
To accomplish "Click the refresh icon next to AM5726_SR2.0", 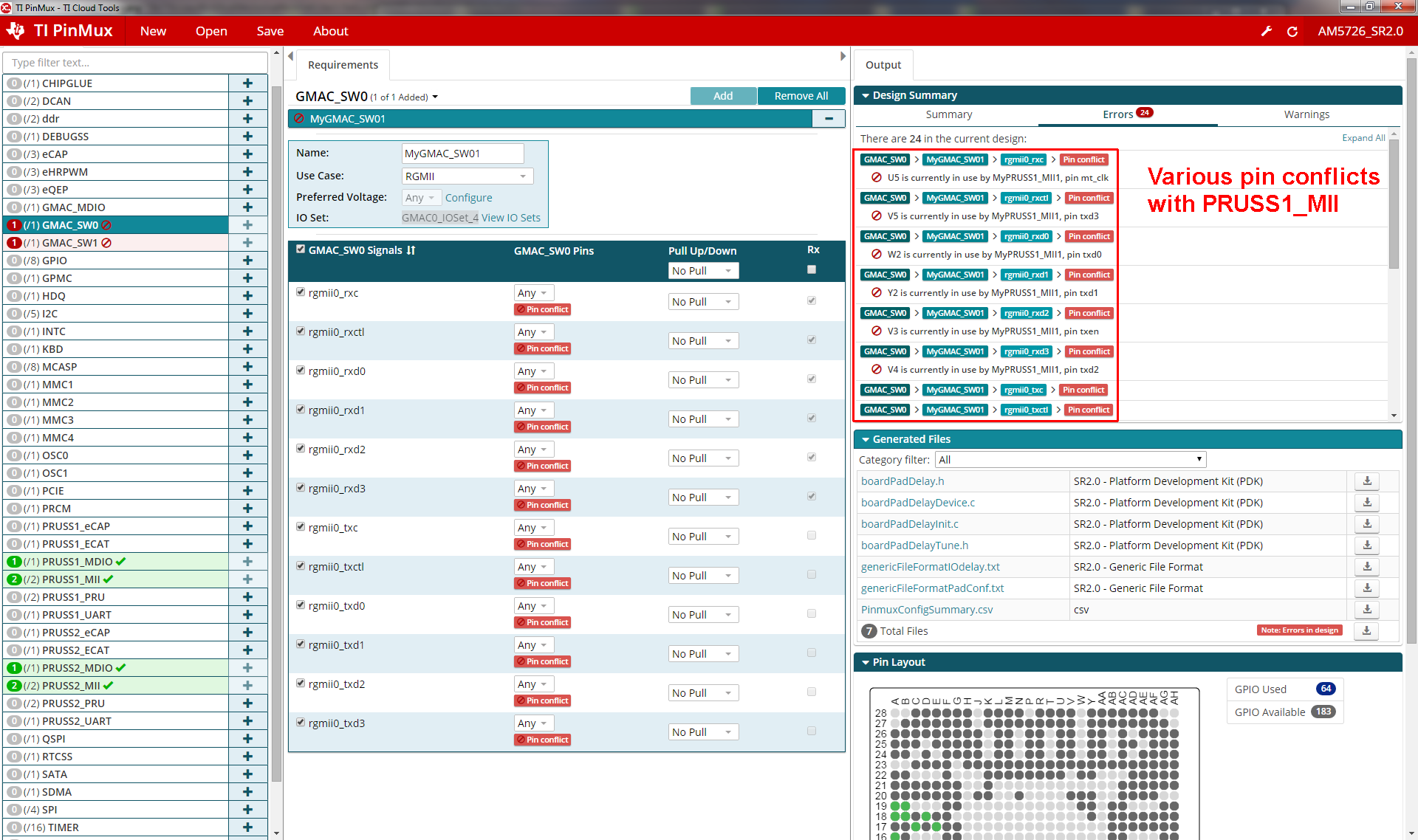I will [x=1292, y=31].
